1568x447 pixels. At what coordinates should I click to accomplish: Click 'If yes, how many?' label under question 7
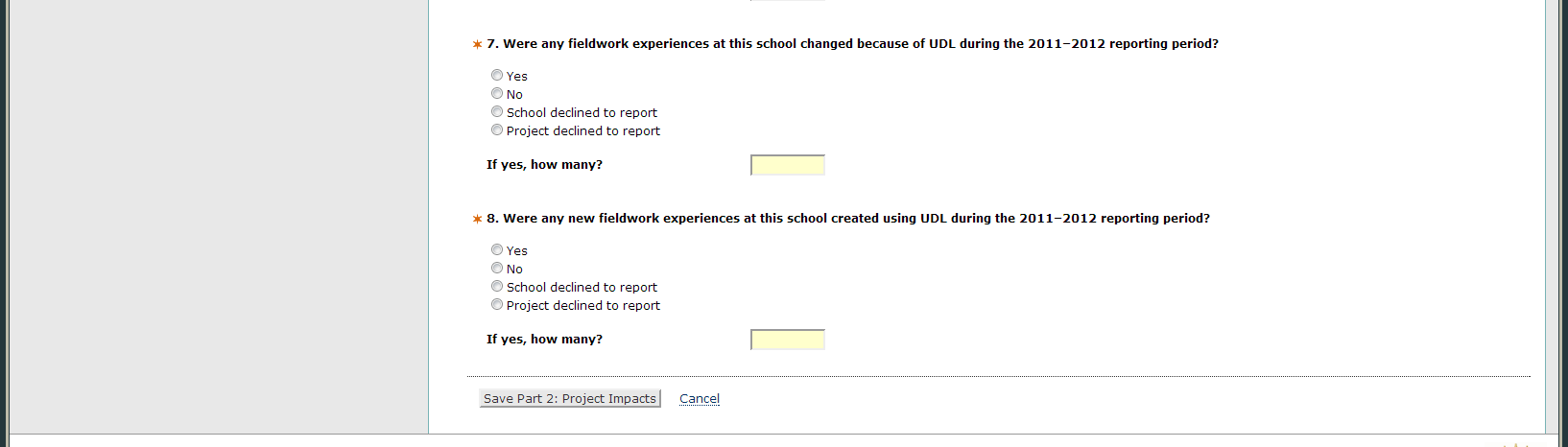(544, 165)
